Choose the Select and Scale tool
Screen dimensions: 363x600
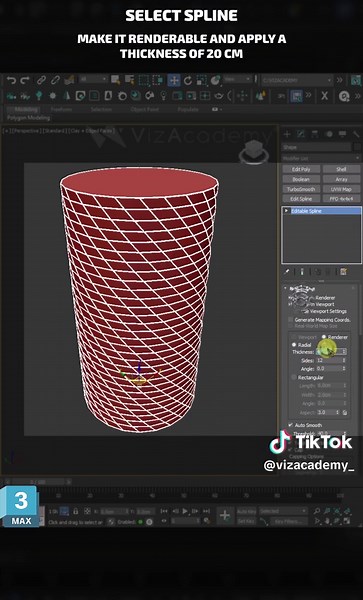click(x=202, y=80)
